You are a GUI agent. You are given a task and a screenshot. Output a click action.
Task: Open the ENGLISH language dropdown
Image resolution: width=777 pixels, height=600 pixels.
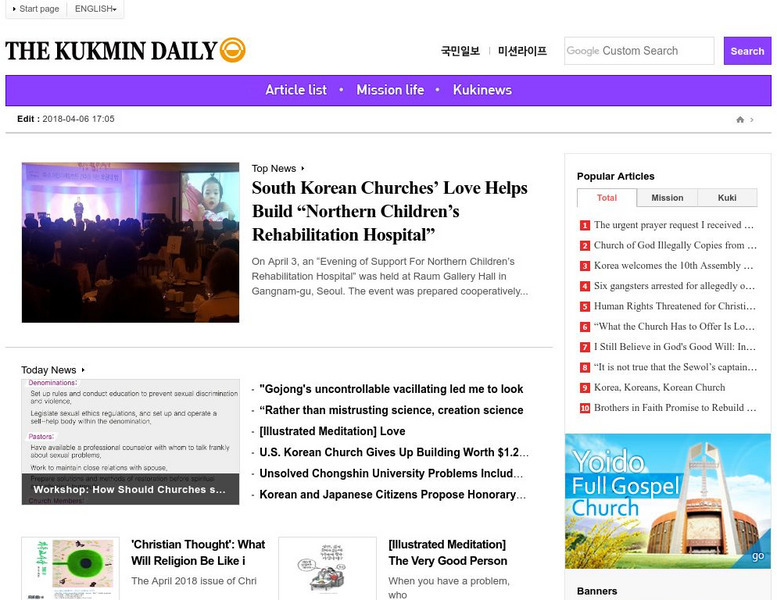coord(95,9)
